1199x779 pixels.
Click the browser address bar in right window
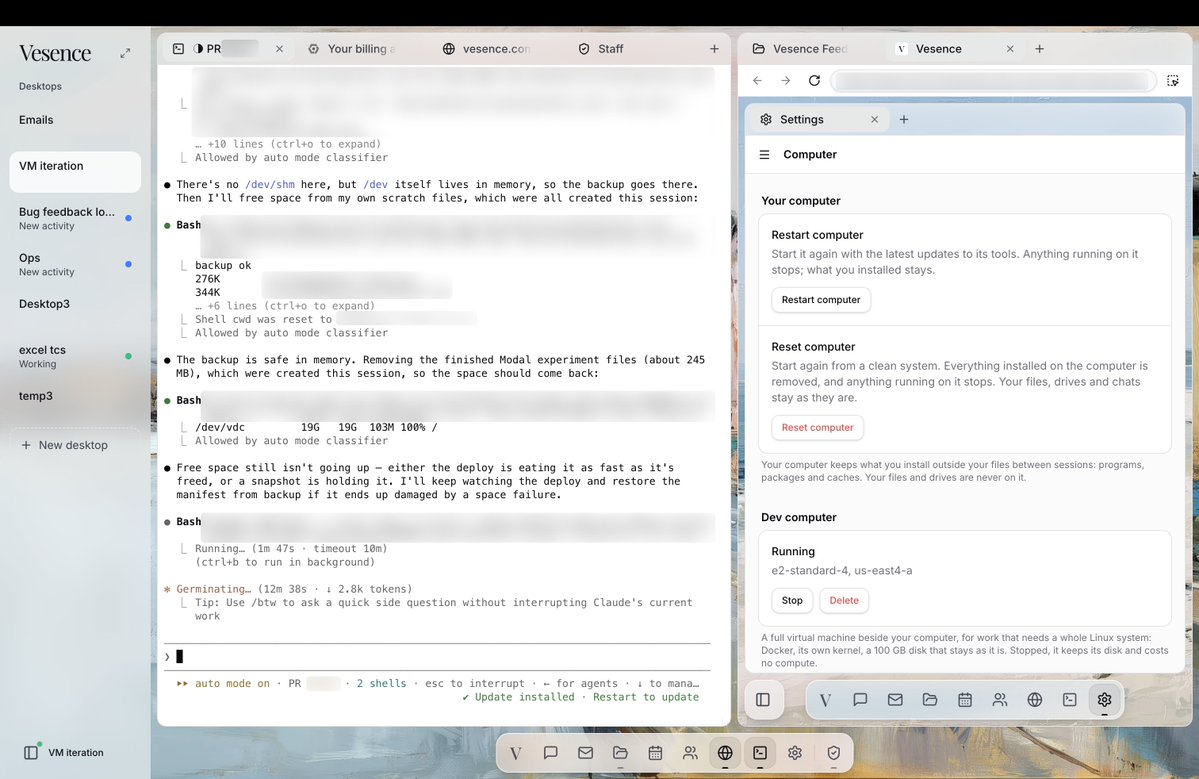click(993, 81)
